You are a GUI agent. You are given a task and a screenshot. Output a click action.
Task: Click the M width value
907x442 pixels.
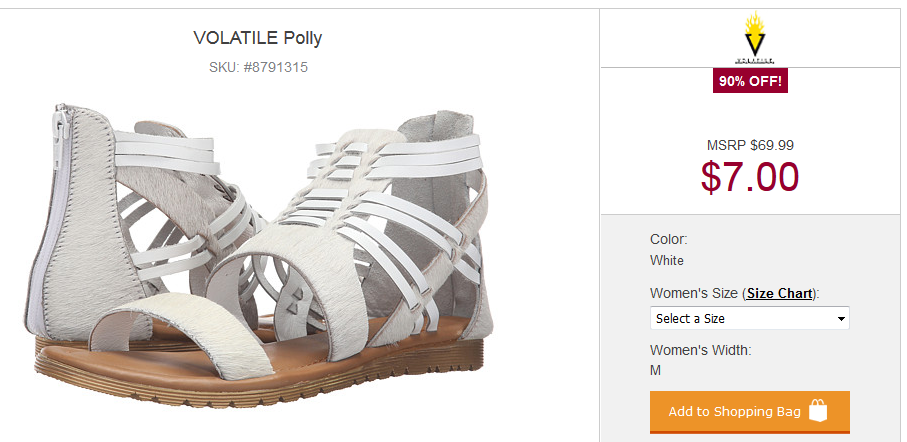pyautogui.click(x=655, y=370)
